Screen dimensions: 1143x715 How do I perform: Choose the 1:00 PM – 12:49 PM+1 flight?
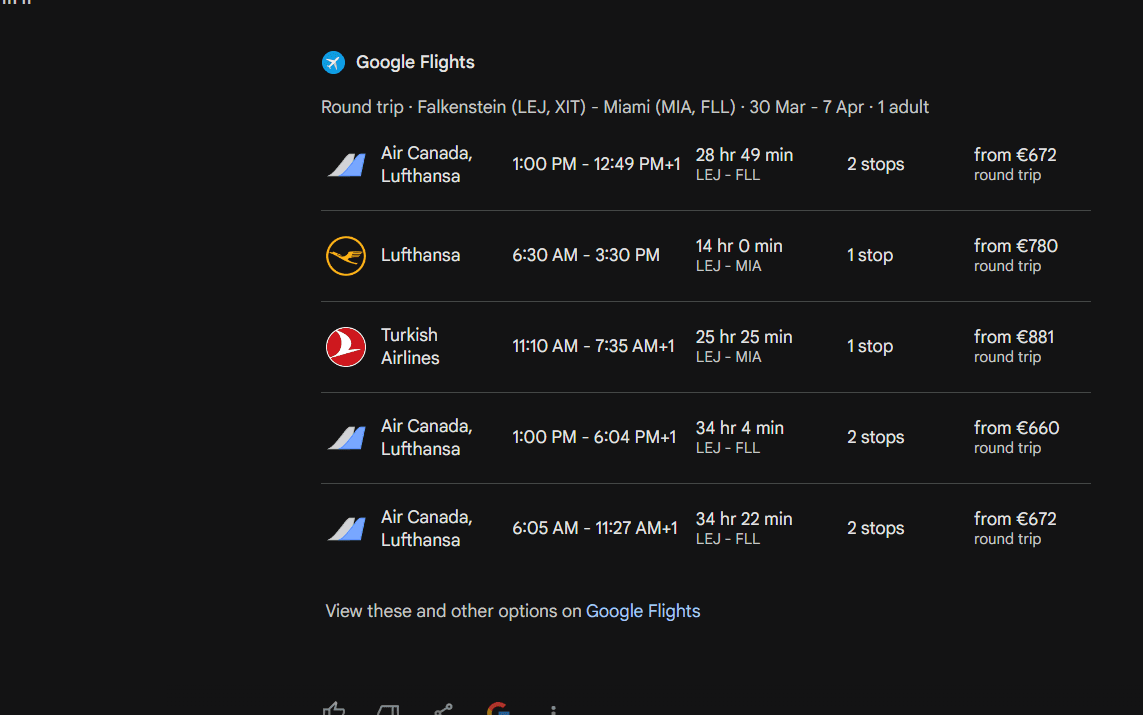pyautogui.click(x=596, y=164)
